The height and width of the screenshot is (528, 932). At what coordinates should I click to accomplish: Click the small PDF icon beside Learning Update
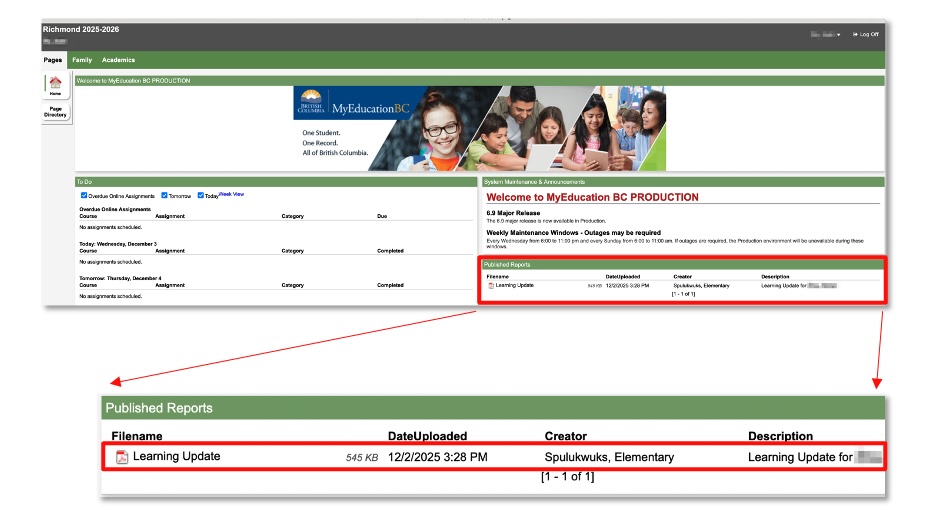(491, 286)
